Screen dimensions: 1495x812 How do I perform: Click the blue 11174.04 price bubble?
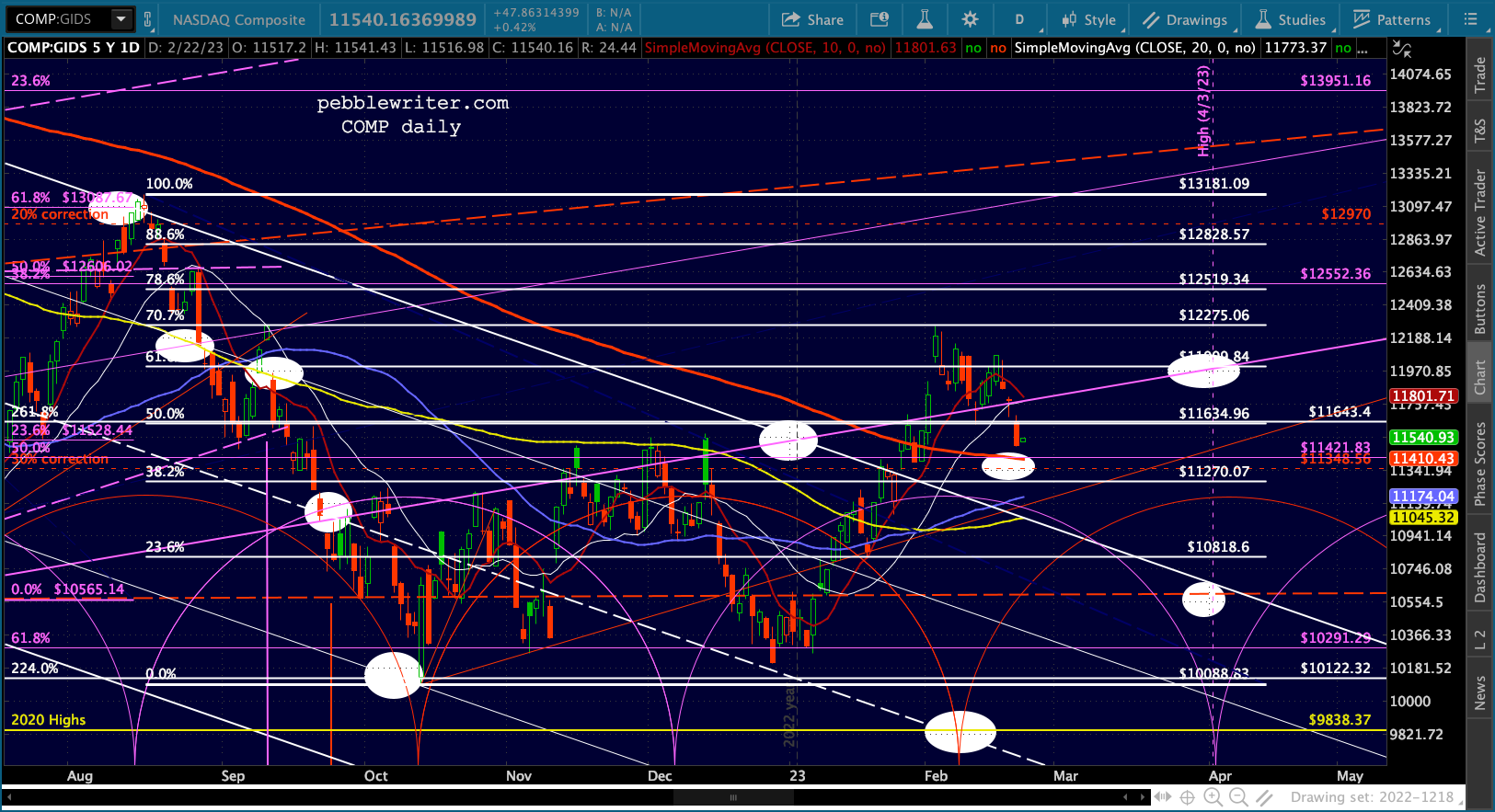[x=1422, y=497]
